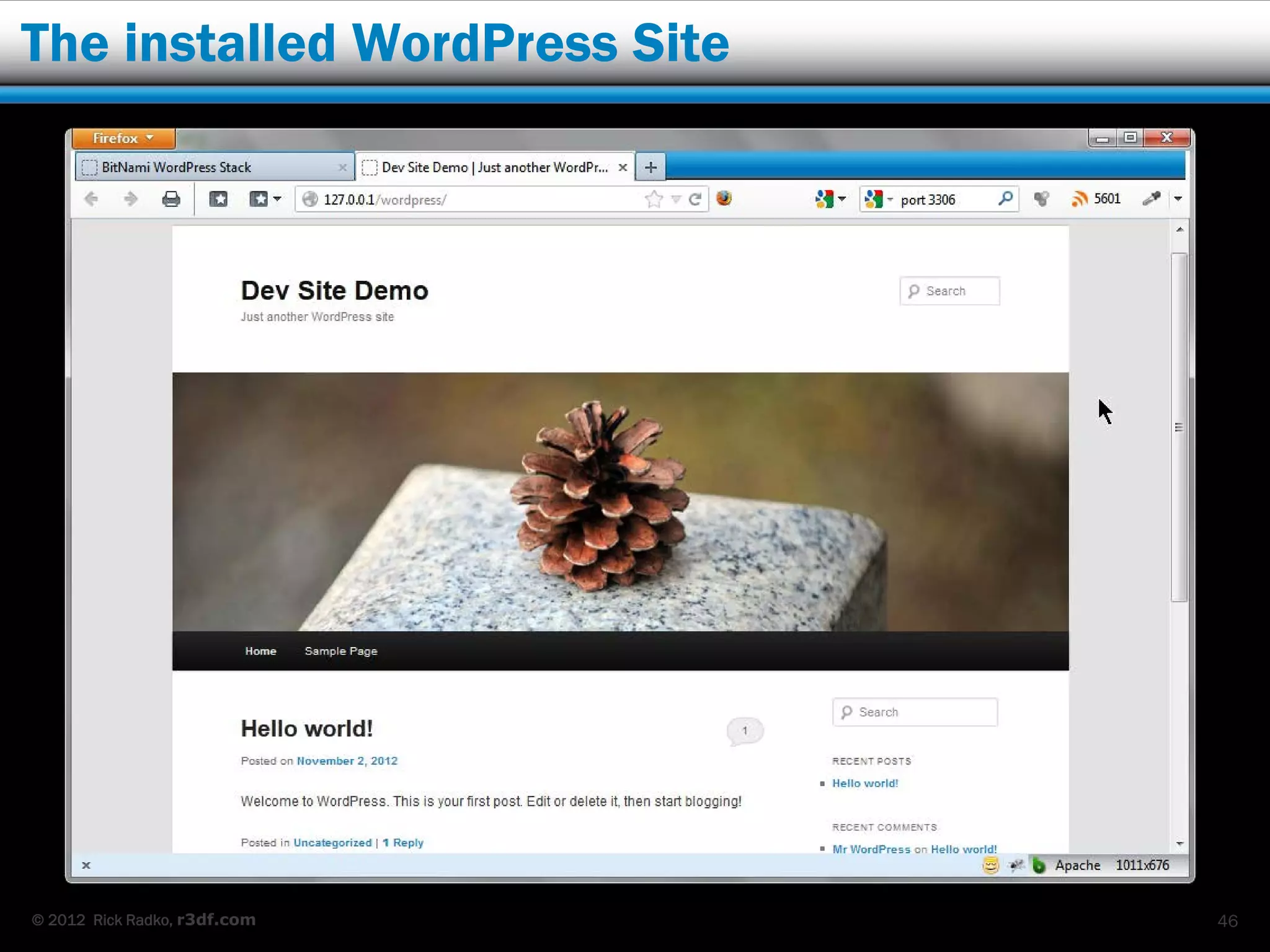Open 'Hello world!' under Recent Posts

(x=865, y=783)
